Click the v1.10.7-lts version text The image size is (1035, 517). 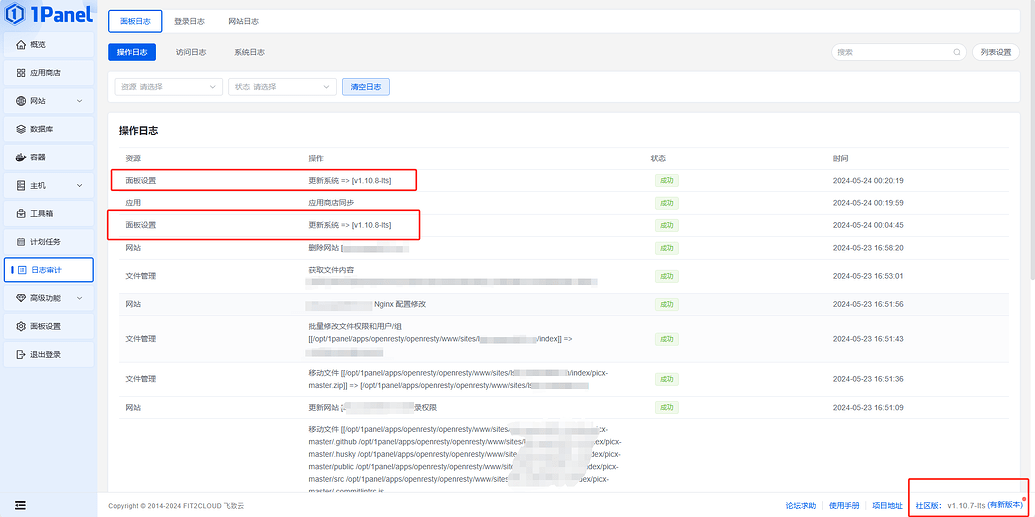(x=966, y=505)
